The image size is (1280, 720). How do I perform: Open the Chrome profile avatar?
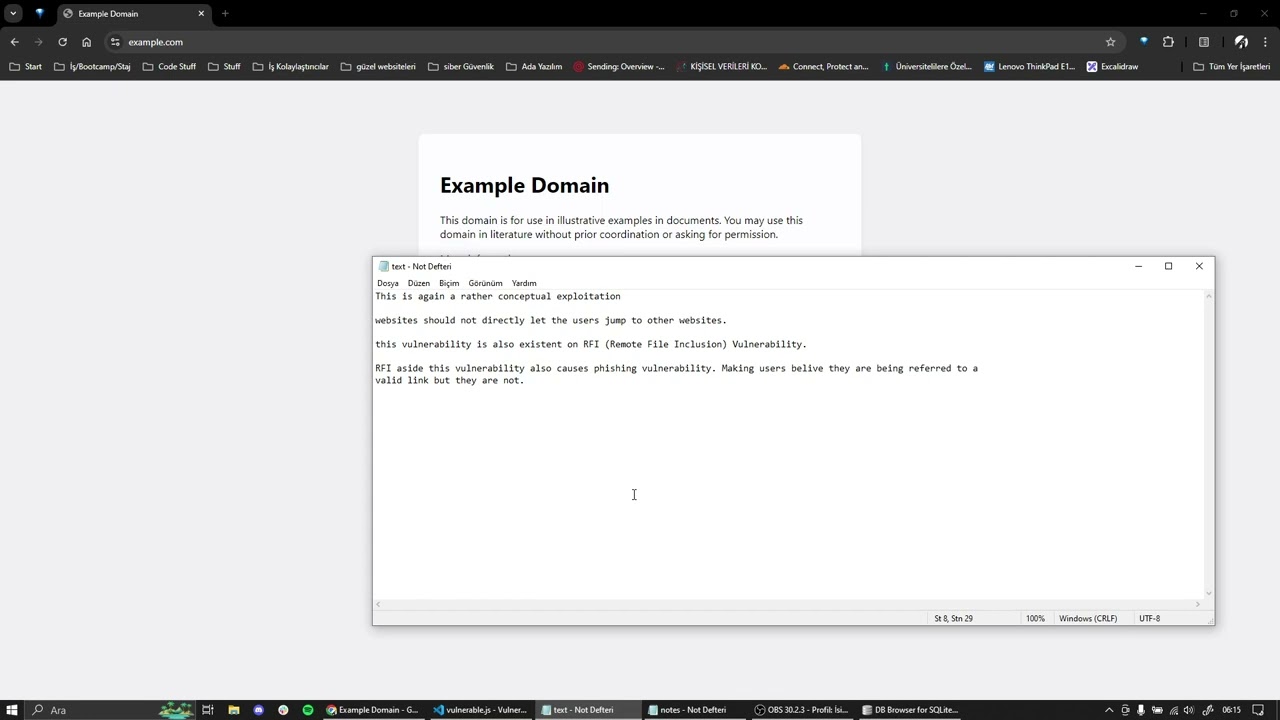point(1241,42)
